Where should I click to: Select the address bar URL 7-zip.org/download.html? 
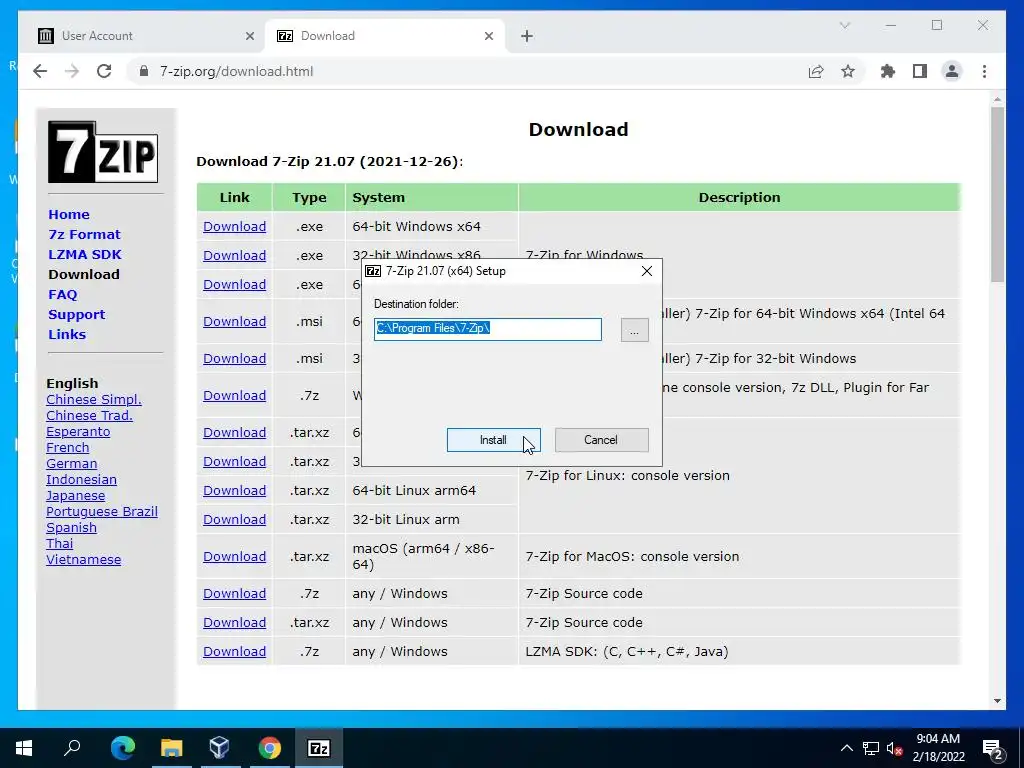236,71
